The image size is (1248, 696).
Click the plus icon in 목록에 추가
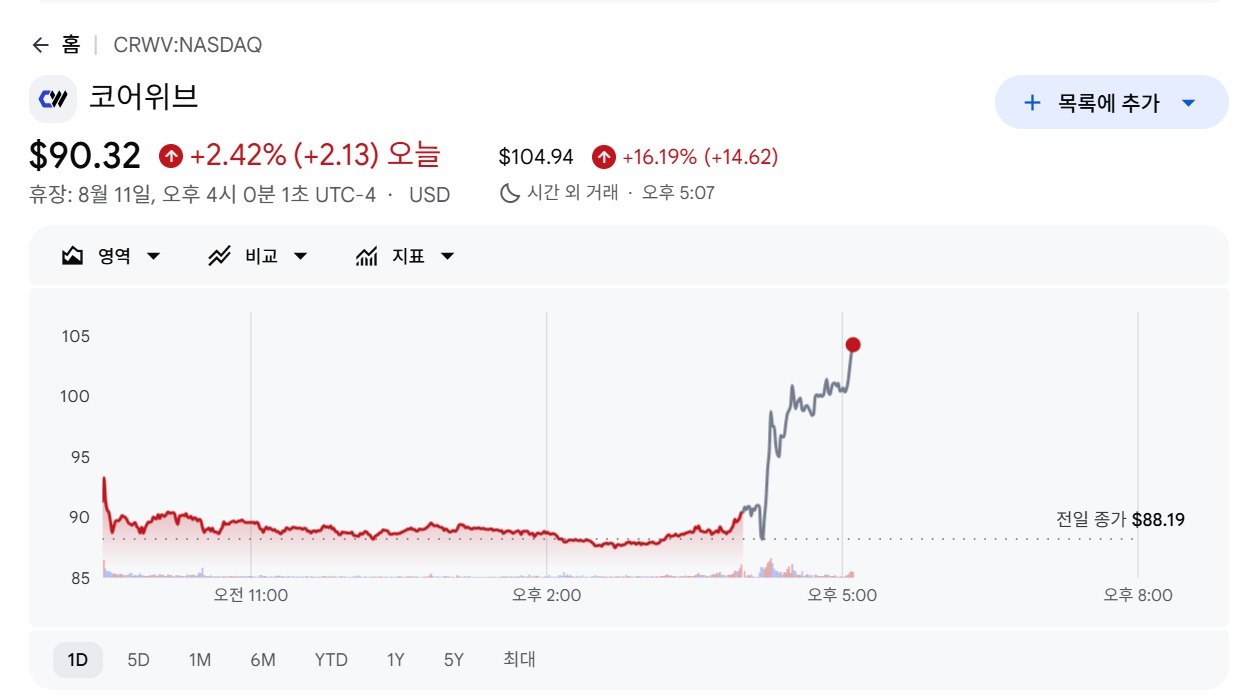pos(1032,102)
